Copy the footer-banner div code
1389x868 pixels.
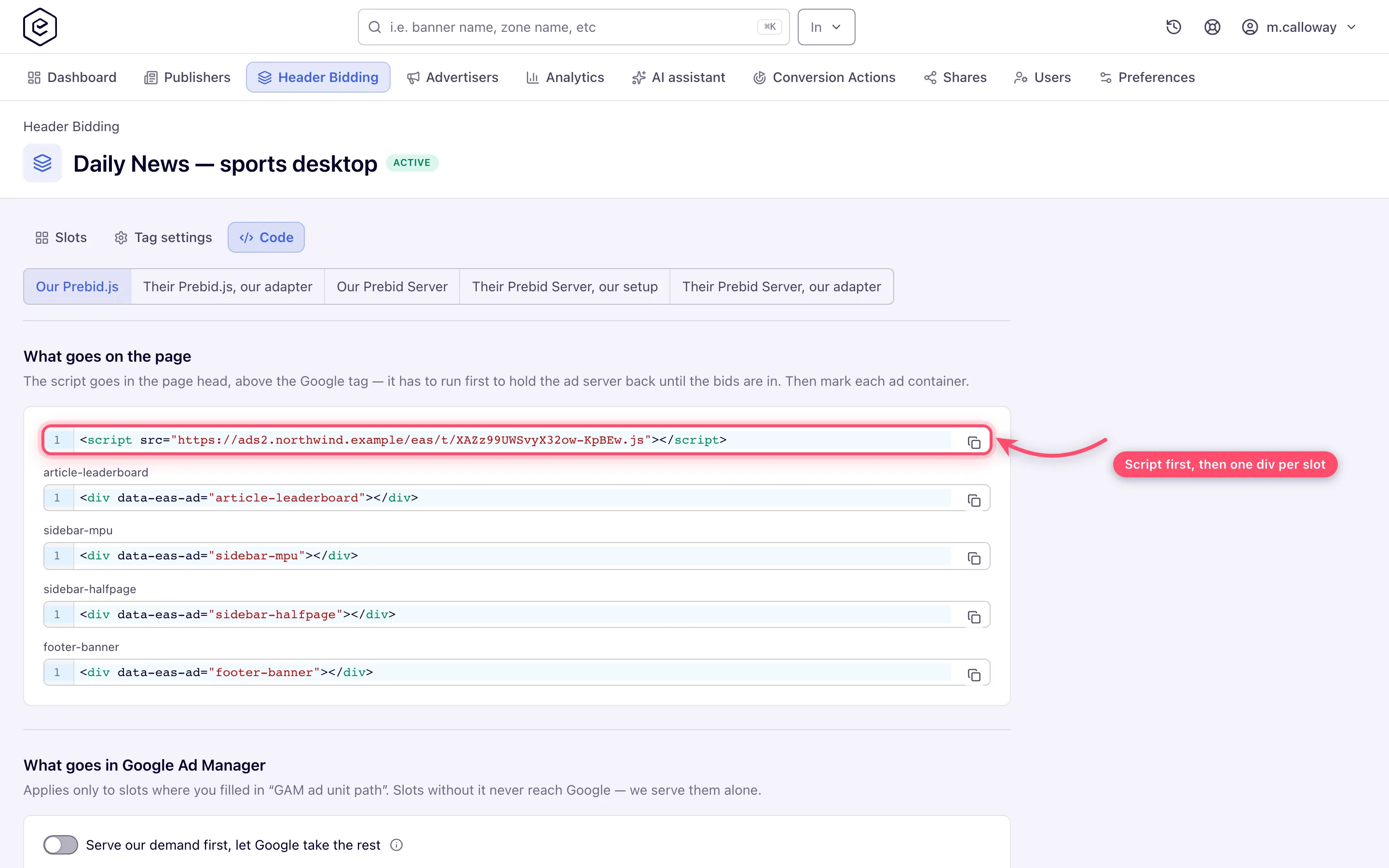coord(973,675)
